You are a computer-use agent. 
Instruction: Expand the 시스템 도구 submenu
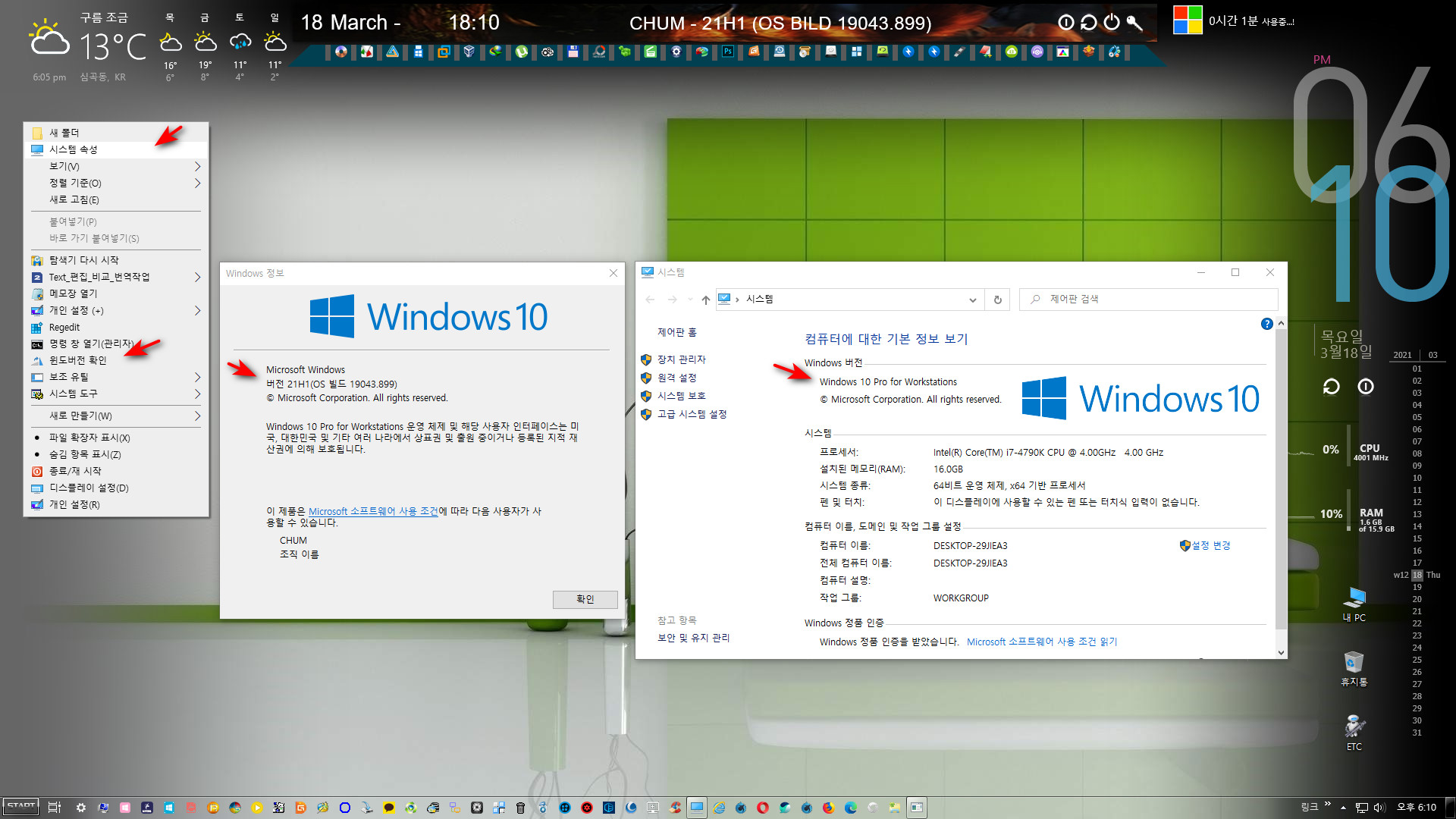[116, 394]
